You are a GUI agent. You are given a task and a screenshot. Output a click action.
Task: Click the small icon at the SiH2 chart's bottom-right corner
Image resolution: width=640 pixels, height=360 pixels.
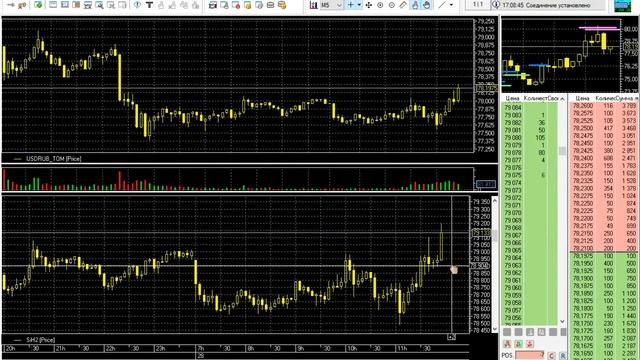[x=451, y=337]
